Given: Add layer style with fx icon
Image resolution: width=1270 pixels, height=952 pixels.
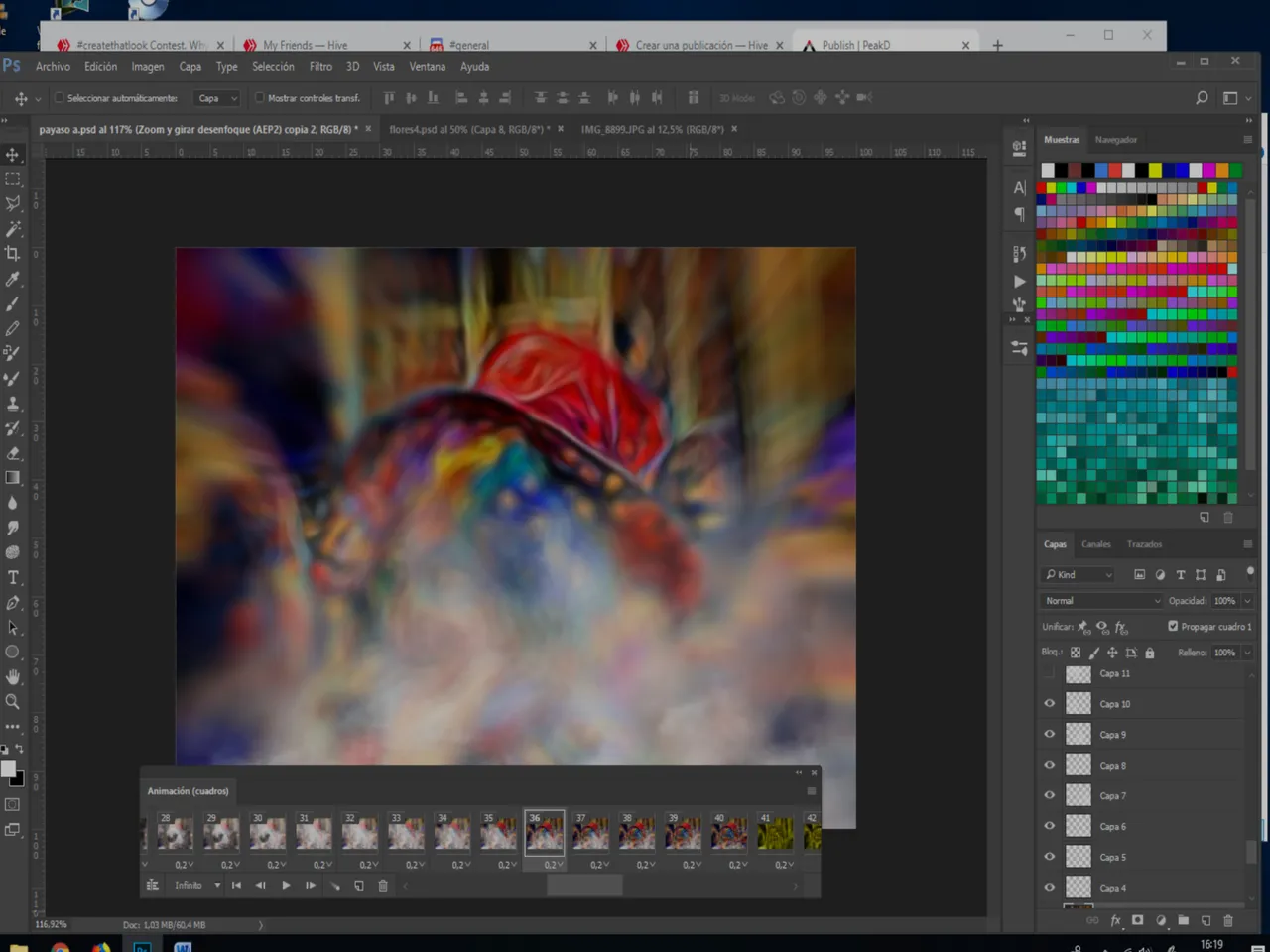Looking at the screenshot, I should pyautogui.click(x=1115, y=920).
